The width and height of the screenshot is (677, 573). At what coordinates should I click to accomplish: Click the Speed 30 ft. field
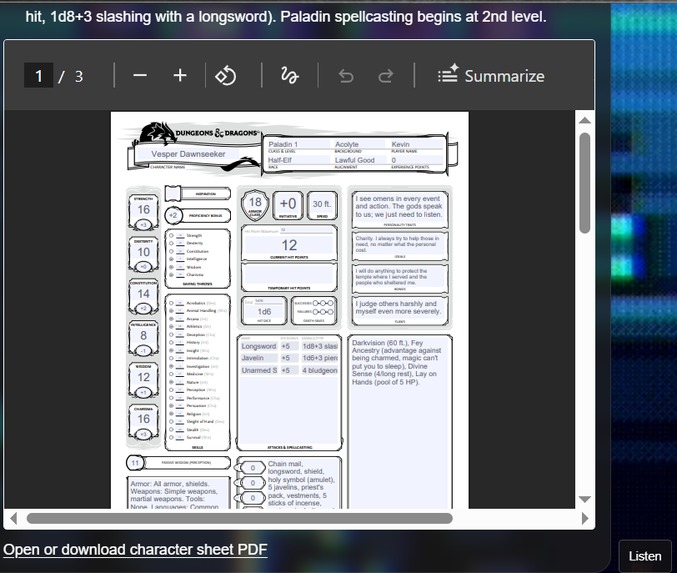(x=322, y=204)
